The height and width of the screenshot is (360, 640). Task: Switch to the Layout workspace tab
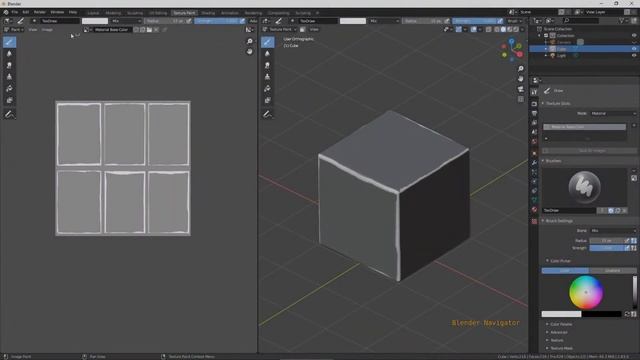pos(93,13)
